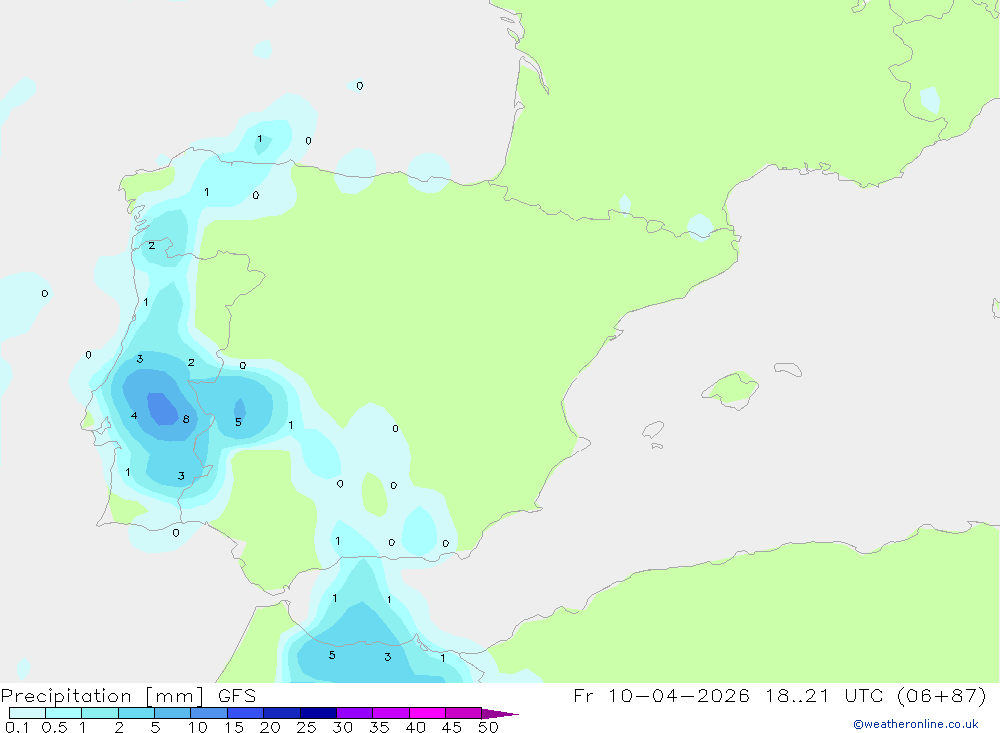Click the 'GFS' model label
1000x733 pixels.
click(x=237, y=695)
